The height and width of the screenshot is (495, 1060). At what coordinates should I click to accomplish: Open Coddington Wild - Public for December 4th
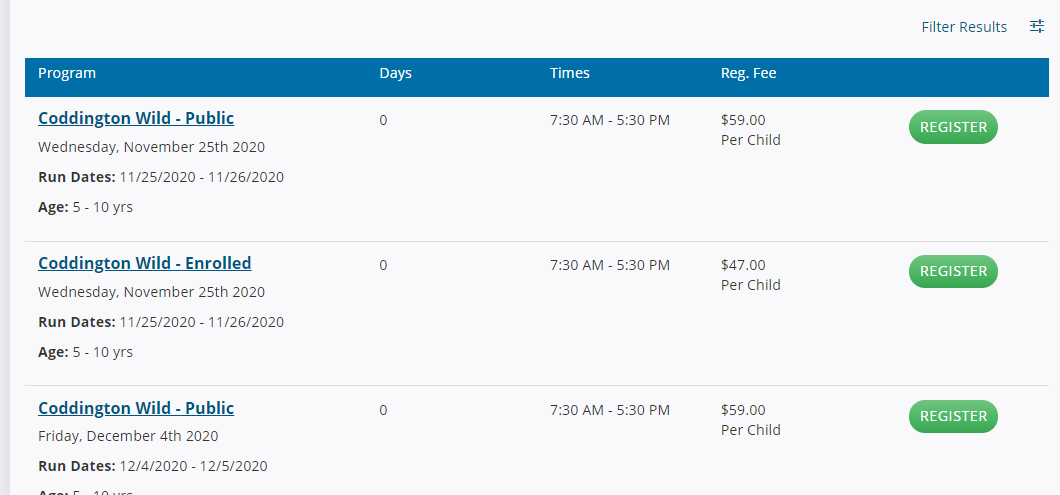pyautogui.click(x=136, y=408)
